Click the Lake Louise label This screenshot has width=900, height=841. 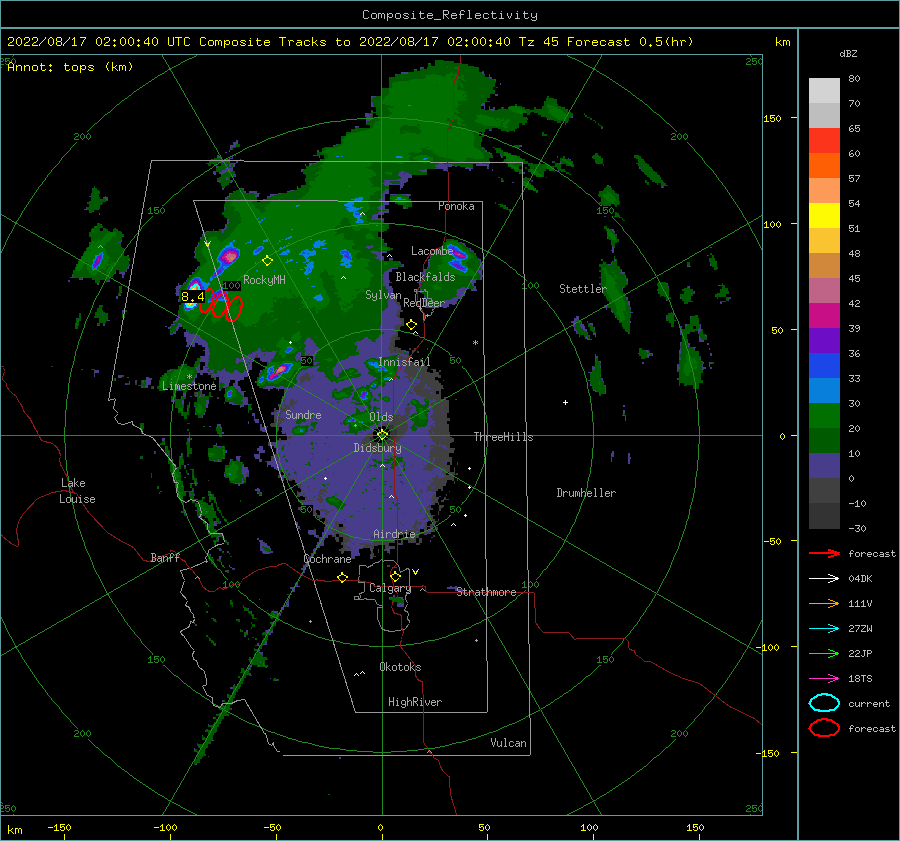(x=77, y=491)
